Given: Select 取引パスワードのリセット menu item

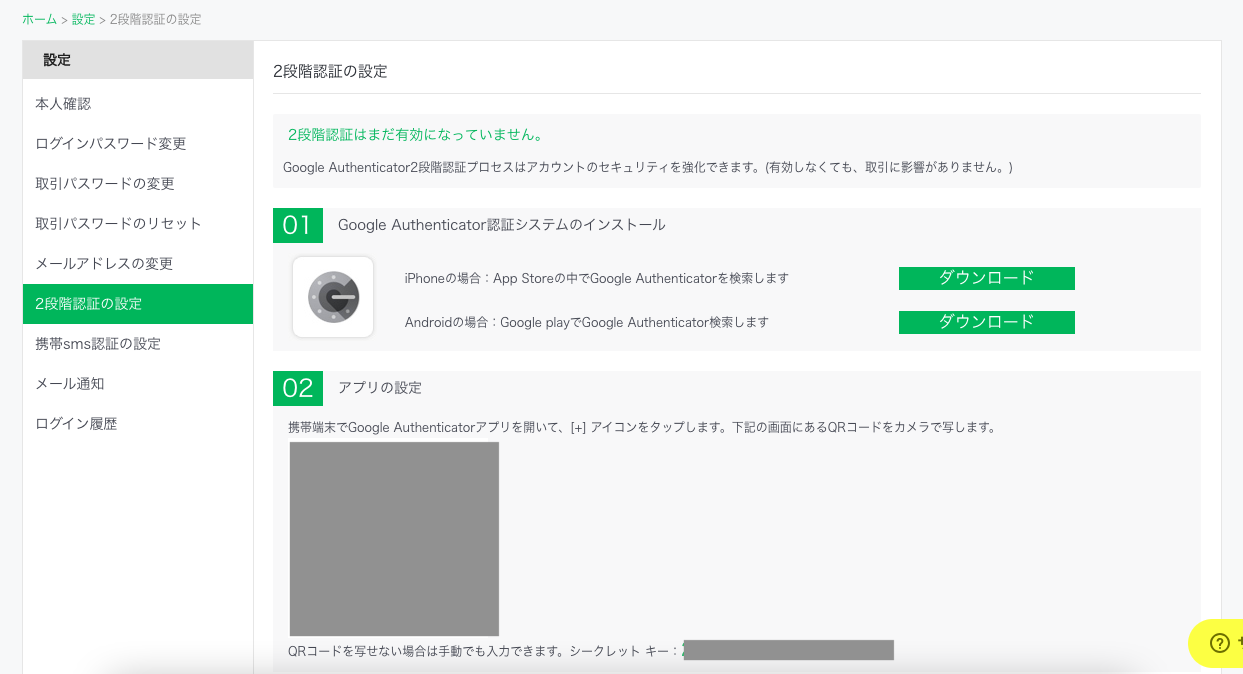Looking at the screenshot, I should coord(138,224).
